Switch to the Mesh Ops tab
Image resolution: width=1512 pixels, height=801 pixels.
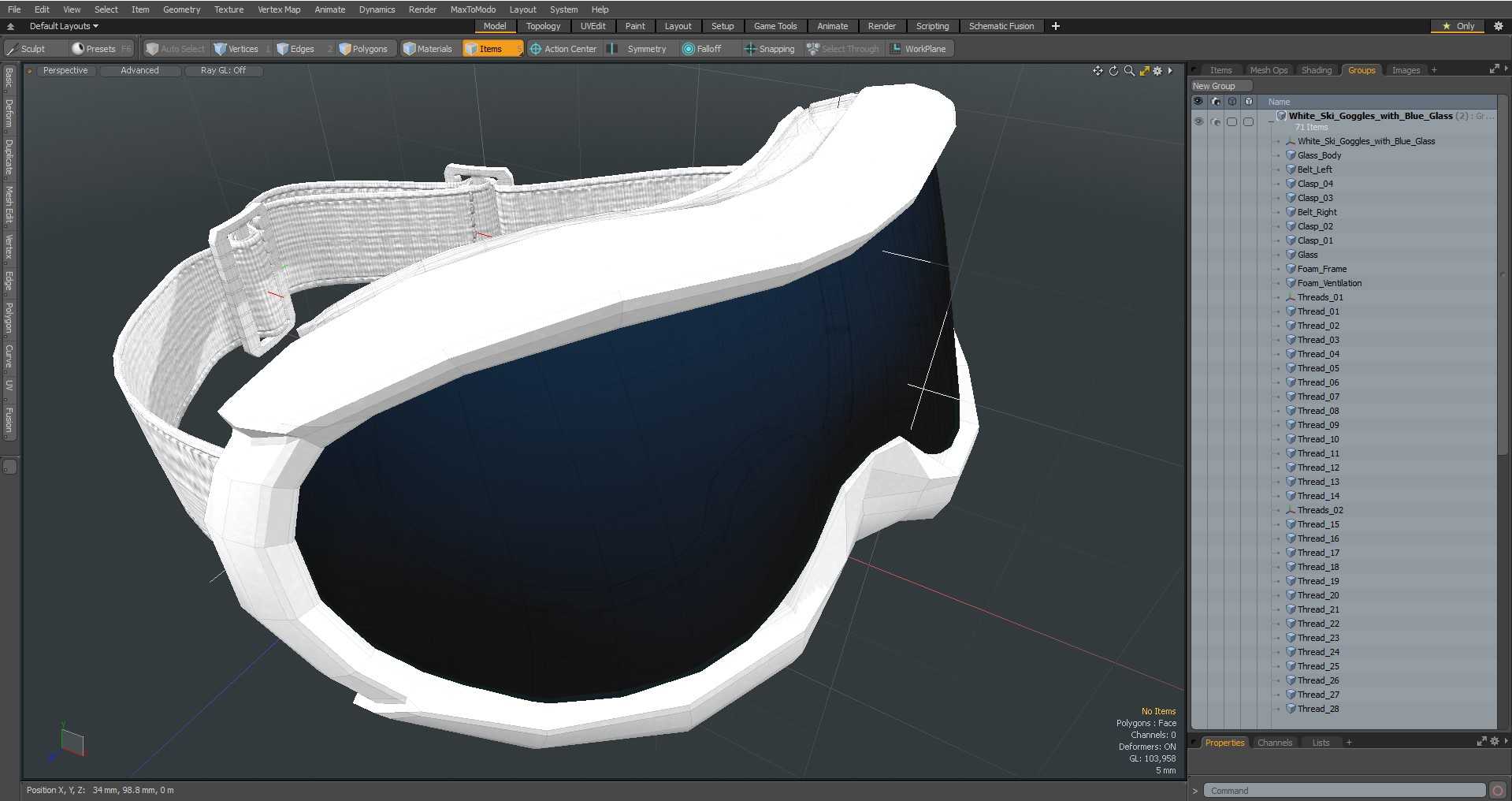[1269, 70]
